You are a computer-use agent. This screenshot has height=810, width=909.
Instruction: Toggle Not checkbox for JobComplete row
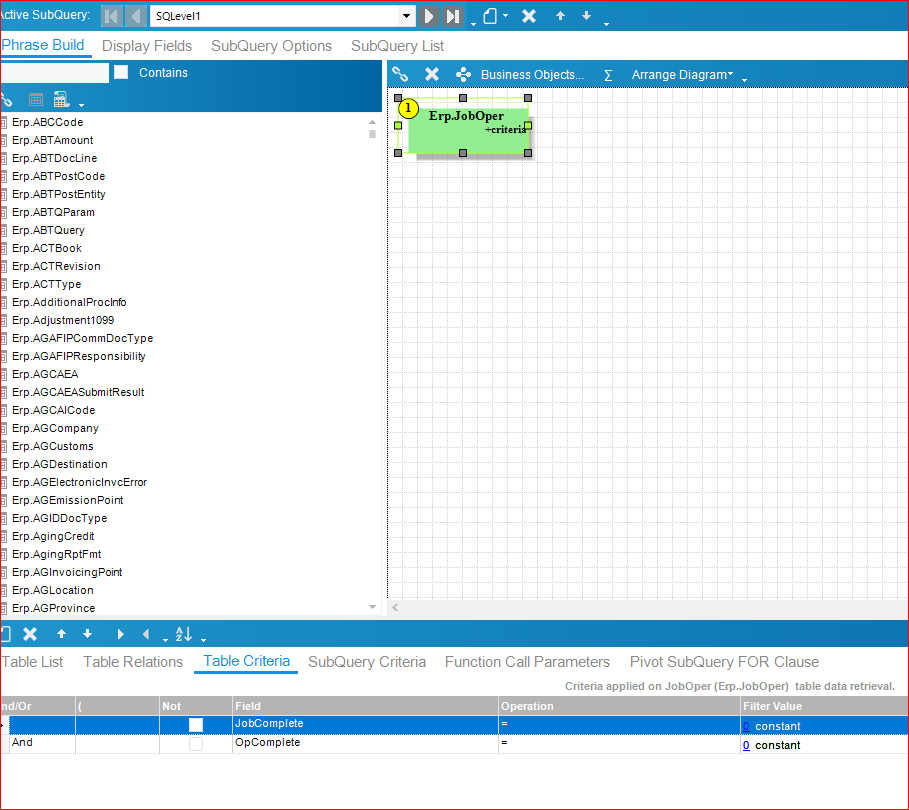(x=196, y=724)
